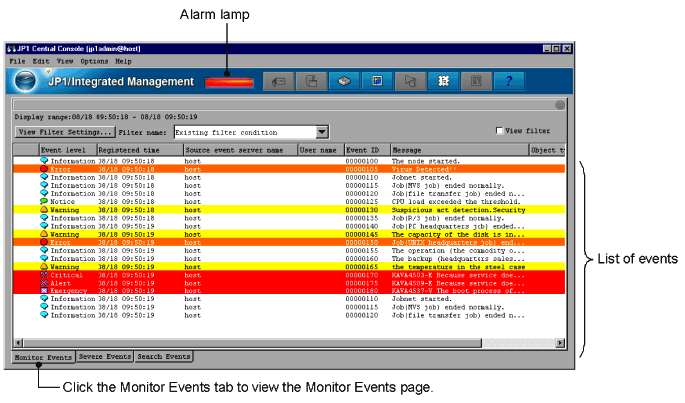Viewport: 685px width, 403px height.
Task: Expand the Filter name dropdown
Action: 322,131
